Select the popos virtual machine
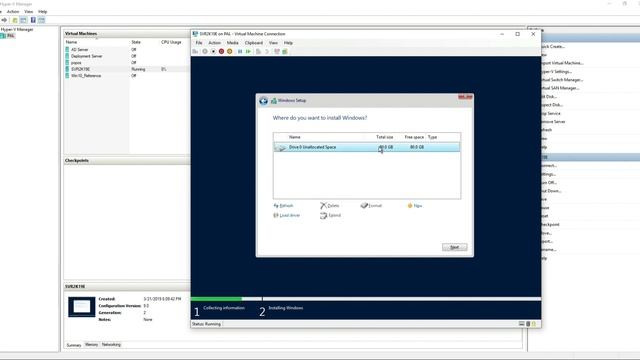The image size is (640, 360). [x=76, y=62]
